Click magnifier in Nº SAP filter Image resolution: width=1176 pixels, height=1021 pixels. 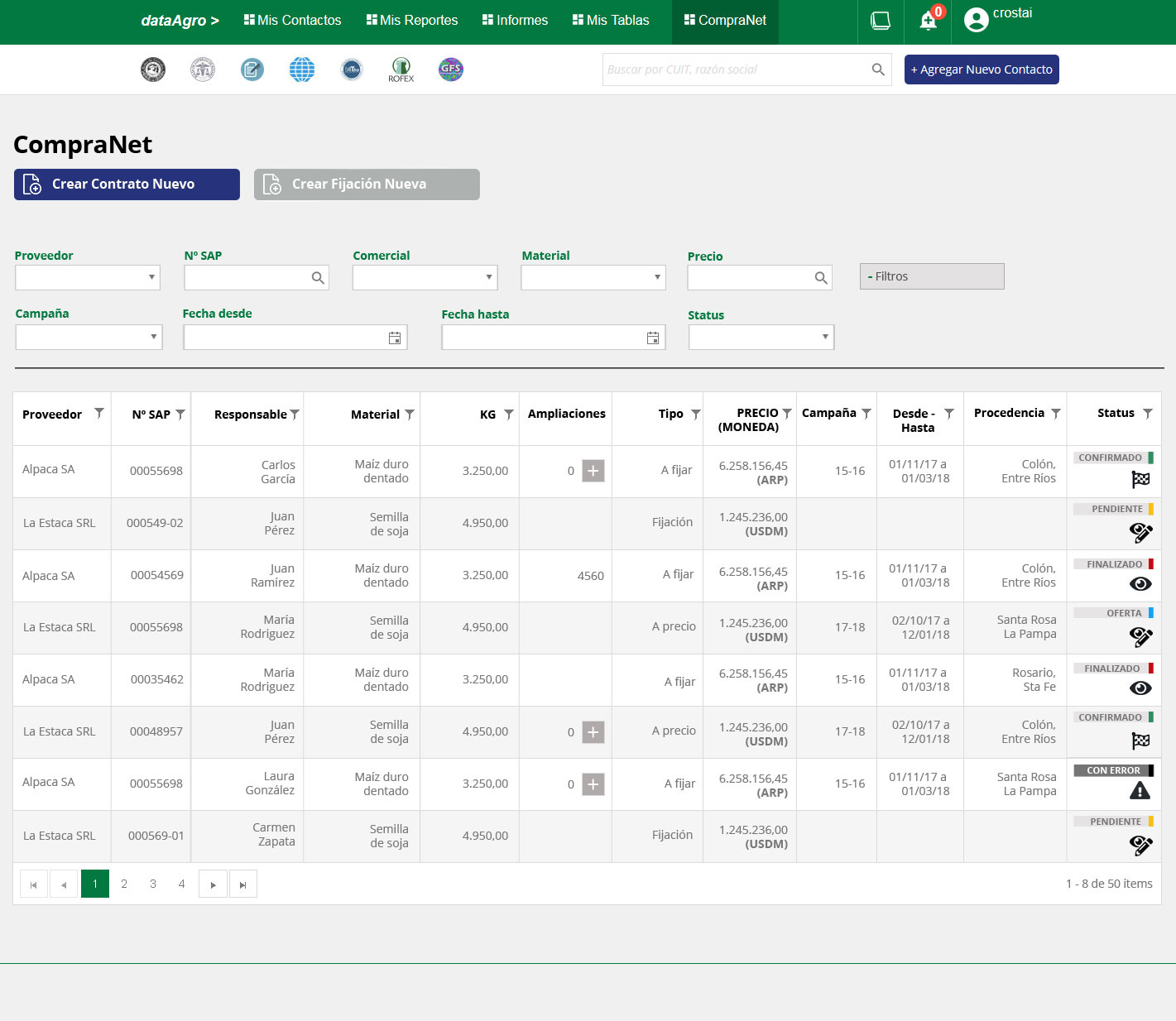pyautogui.click(x=318, y=278)
